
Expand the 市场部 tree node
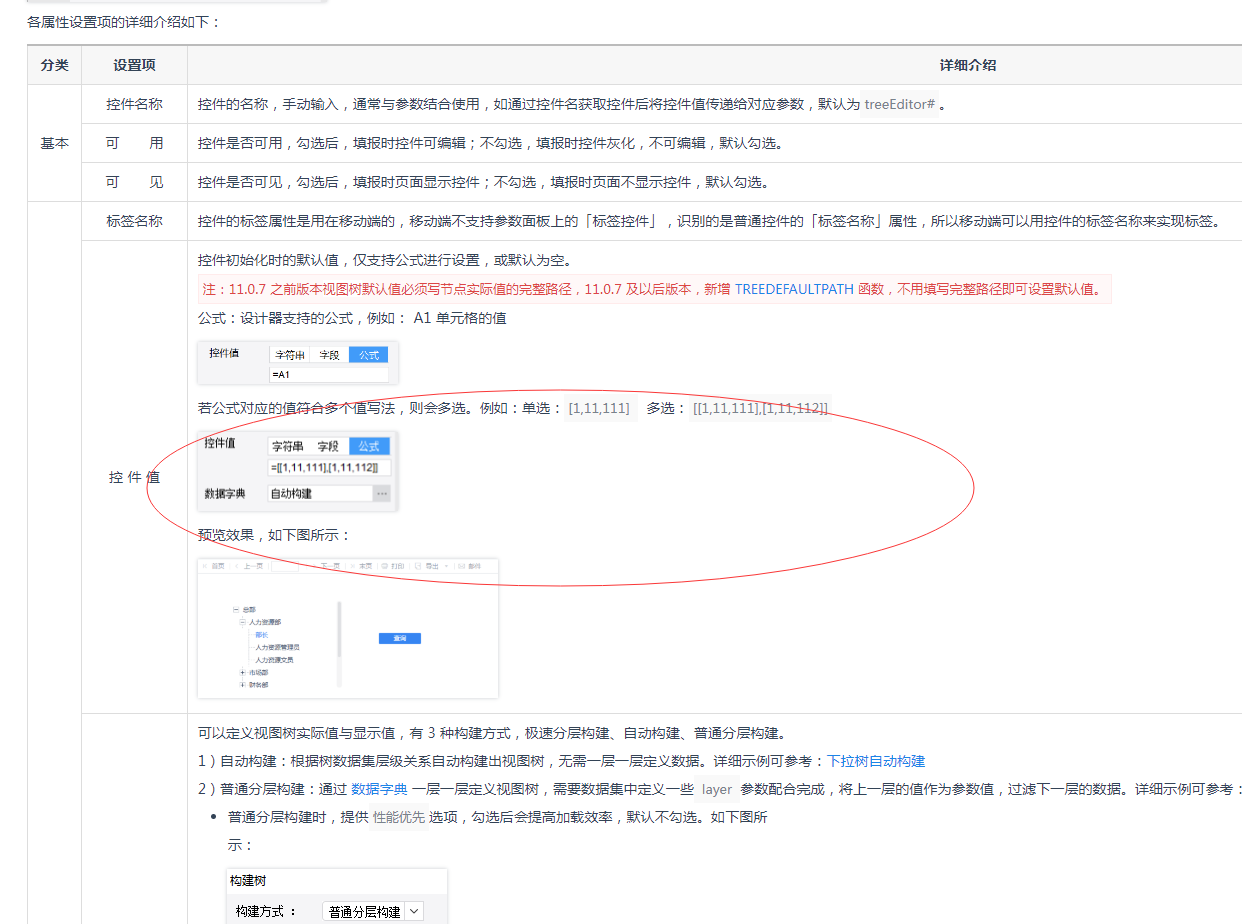click(x=242, y=673)
